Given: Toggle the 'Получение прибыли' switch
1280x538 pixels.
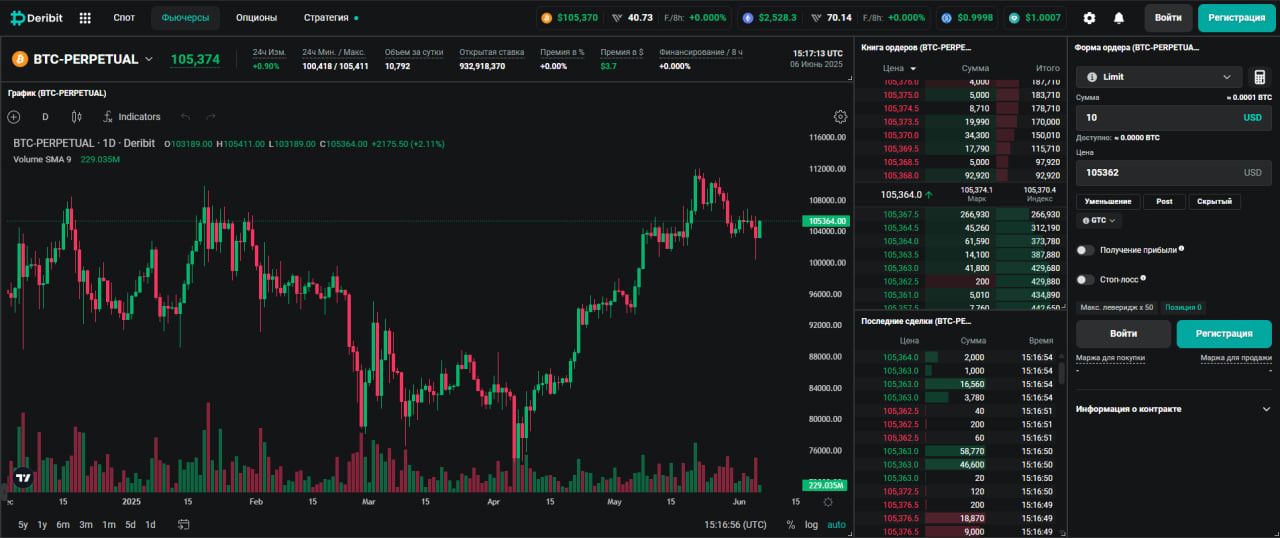Looking at the screenshot, I should tap(1085, 250).
